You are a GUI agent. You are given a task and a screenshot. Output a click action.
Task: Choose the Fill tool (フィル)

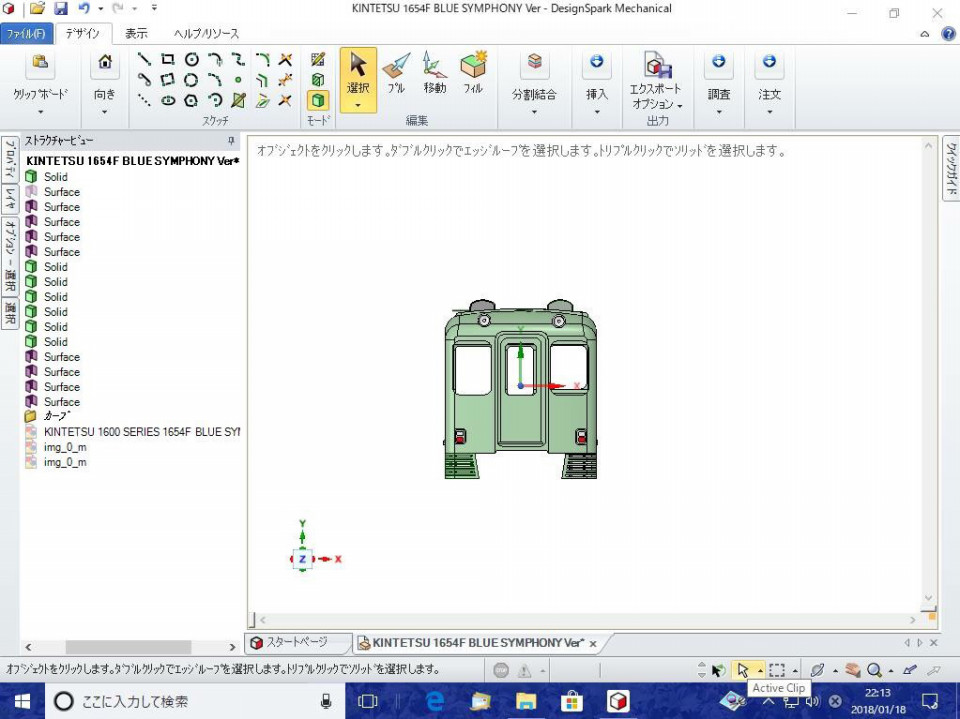pyautogui.click(x=473, y=73)
